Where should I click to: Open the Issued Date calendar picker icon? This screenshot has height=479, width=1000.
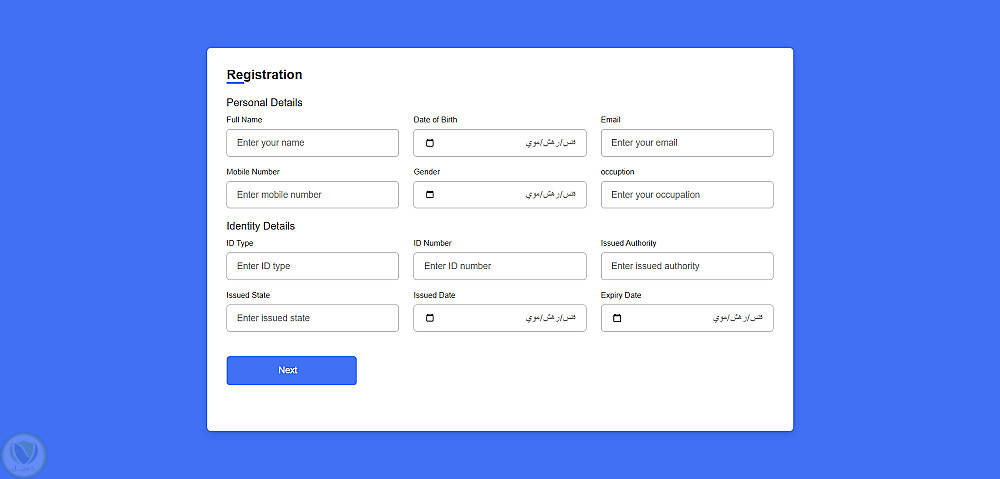pos(430,318)
